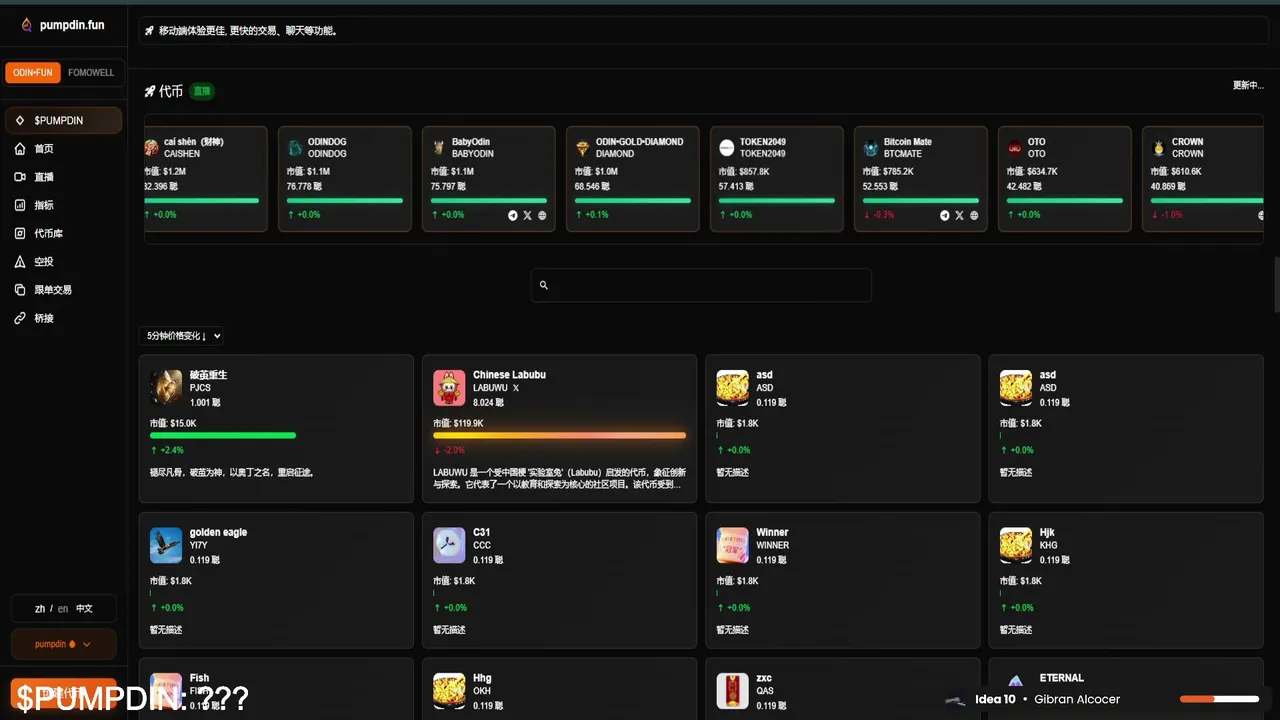Screen dimensions: 1280x720
Task: Open the 5分钟价格变化 sort dropdown
Action: click(182, 336)
